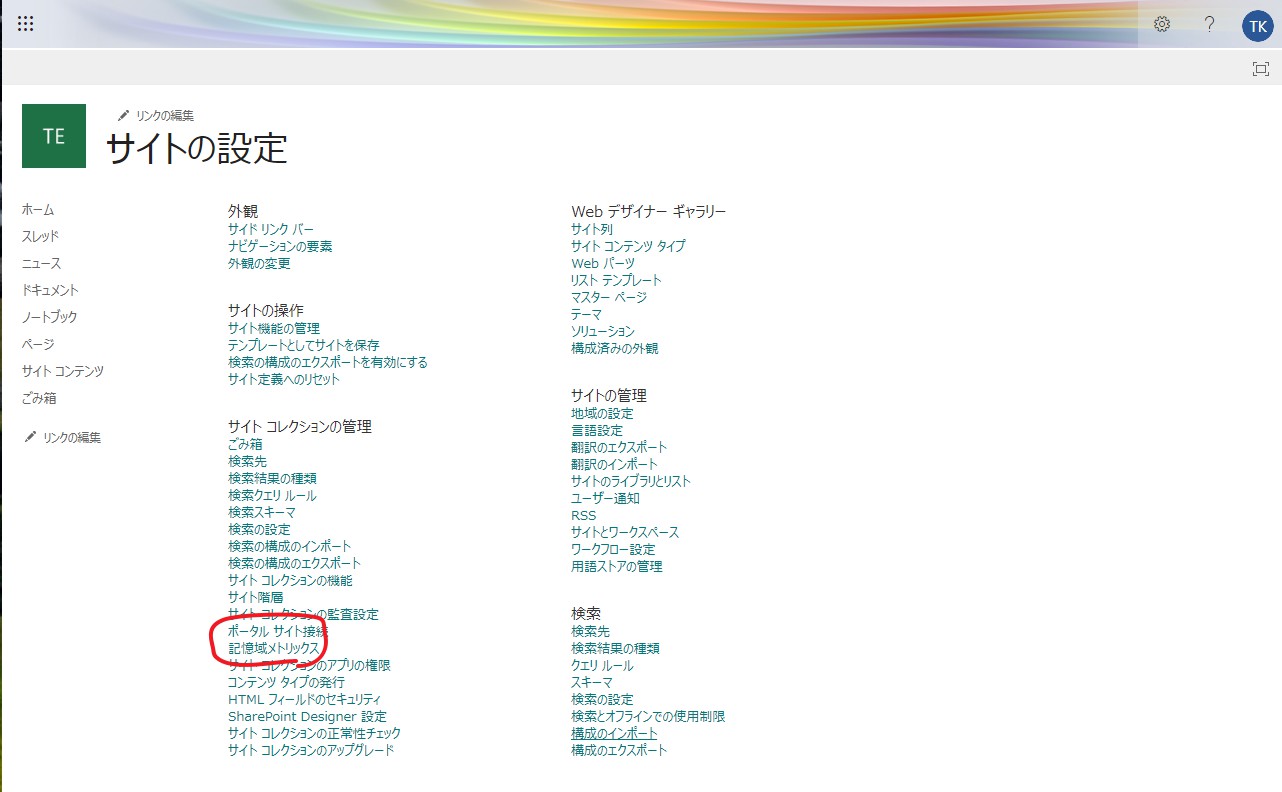Open ドキュメント in left navigation

[x=50, y=290]
